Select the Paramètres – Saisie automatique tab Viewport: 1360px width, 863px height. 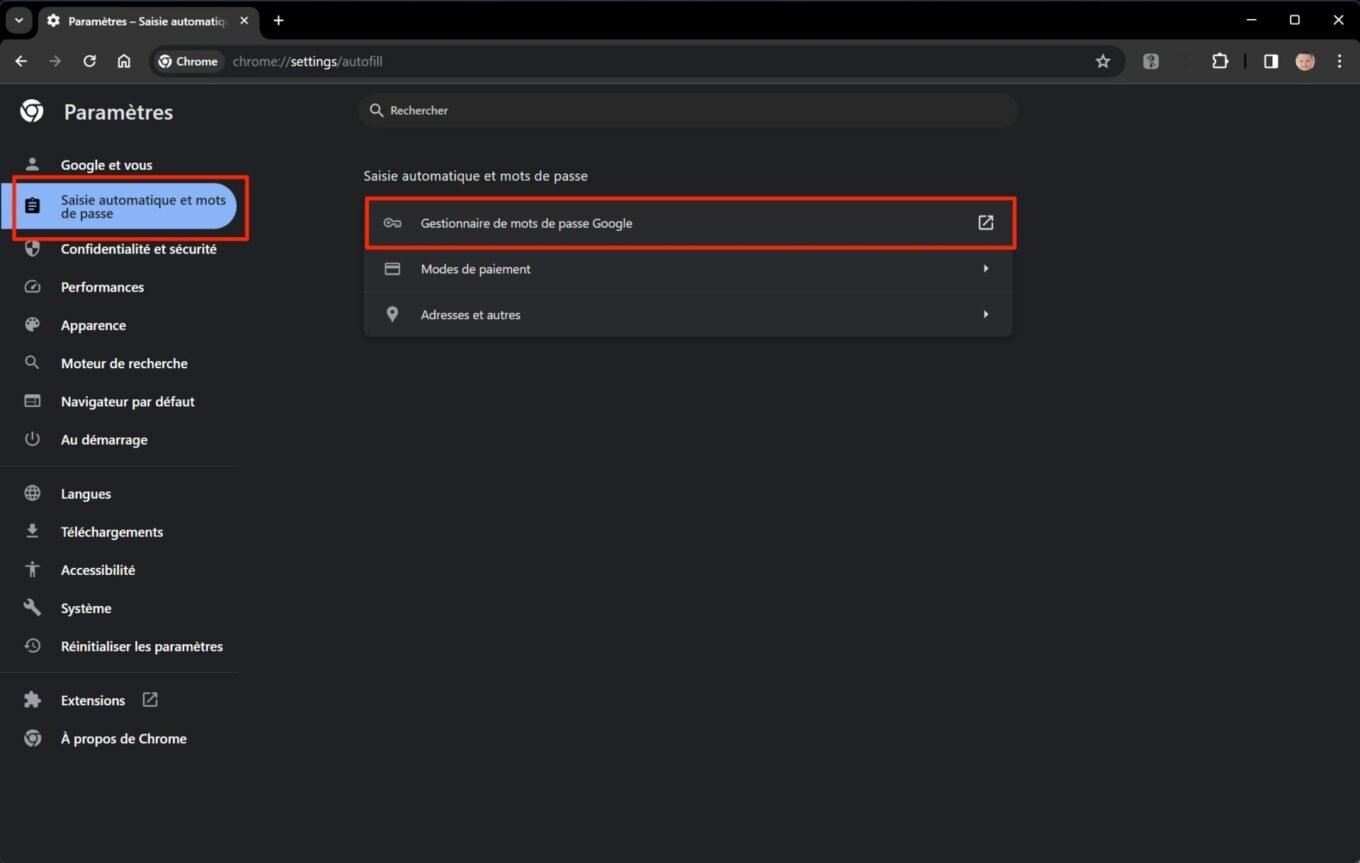tap(148, 20)
